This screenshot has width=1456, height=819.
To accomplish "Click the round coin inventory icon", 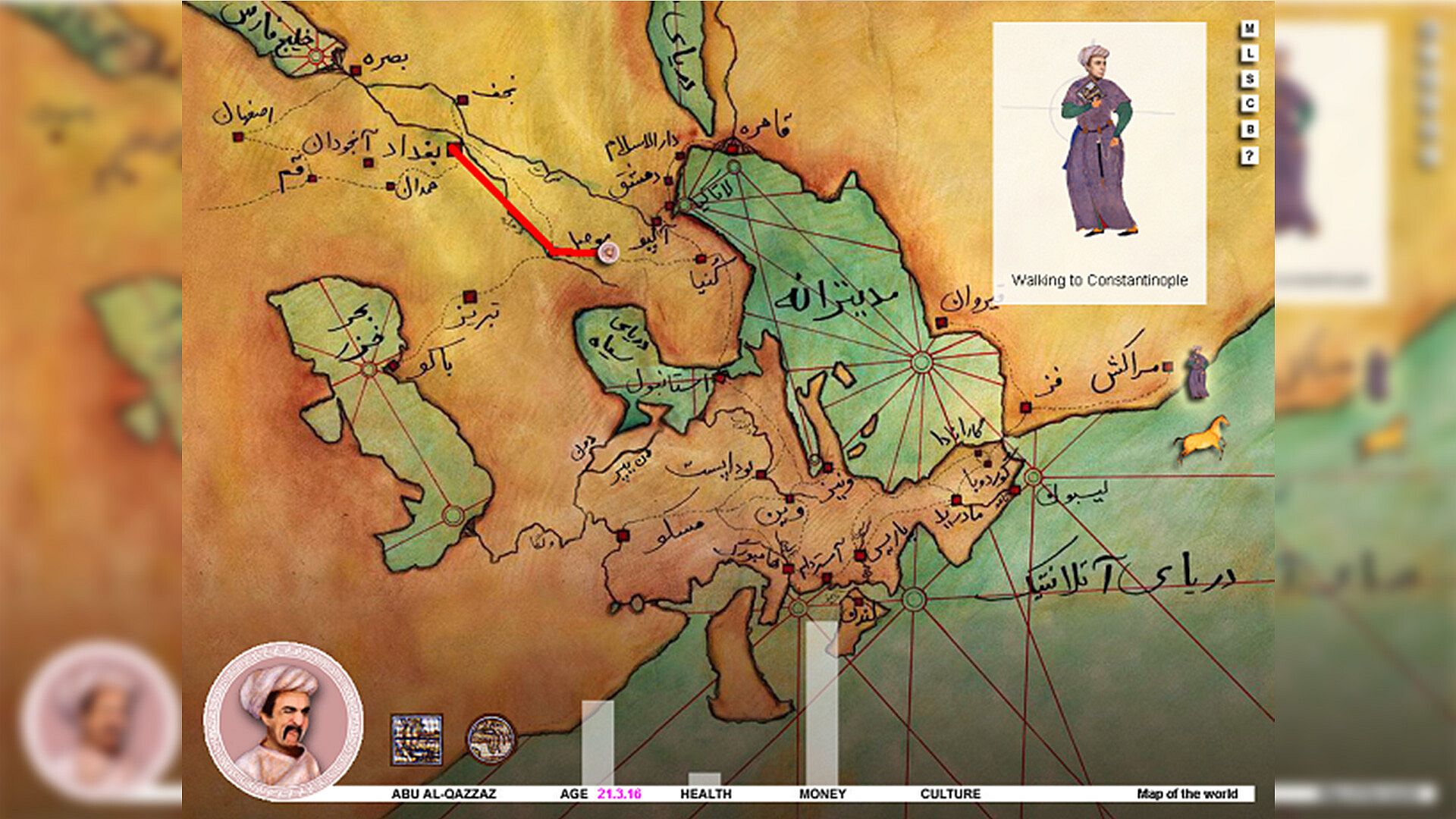I will point(491,739).
